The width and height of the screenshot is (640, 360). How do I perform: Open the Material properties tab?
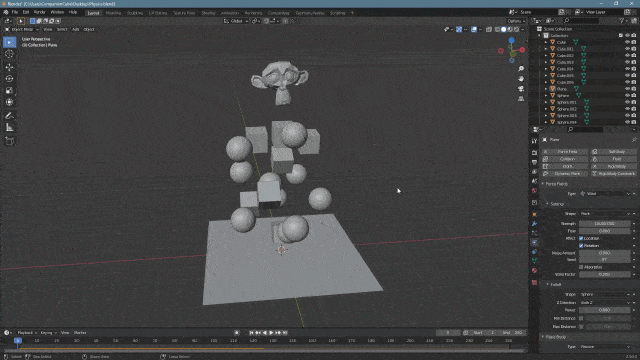tap(534, 271)
